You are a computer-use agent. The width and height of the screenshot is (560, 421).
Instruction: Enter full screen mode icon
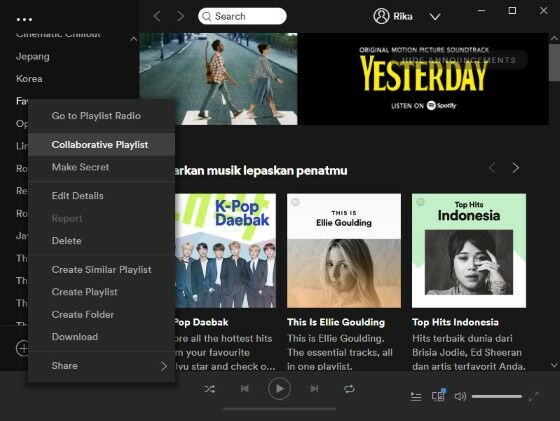[x=534, y=396]
